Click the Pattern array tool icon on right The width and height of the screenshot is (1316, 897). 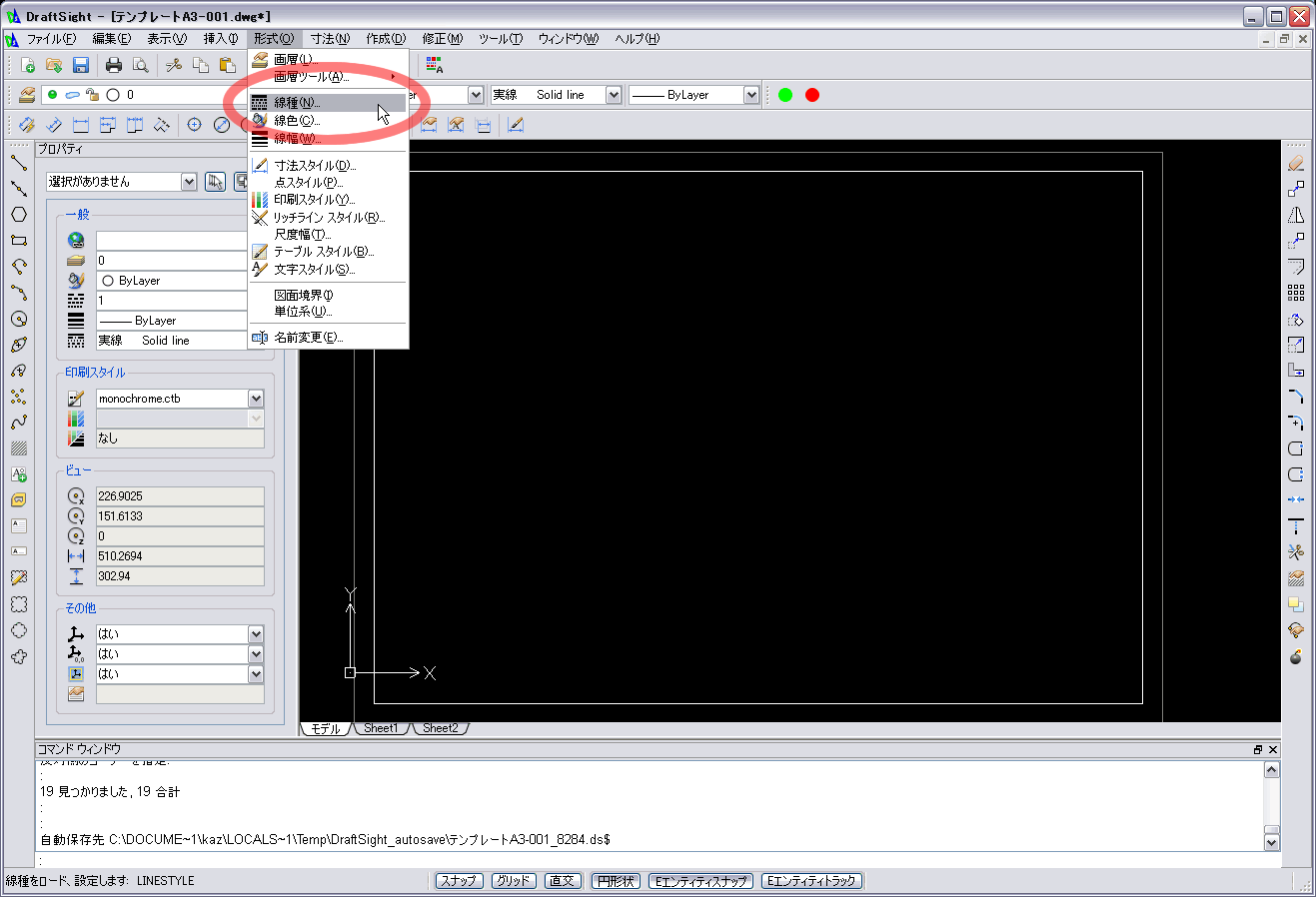click(1296, 293)
